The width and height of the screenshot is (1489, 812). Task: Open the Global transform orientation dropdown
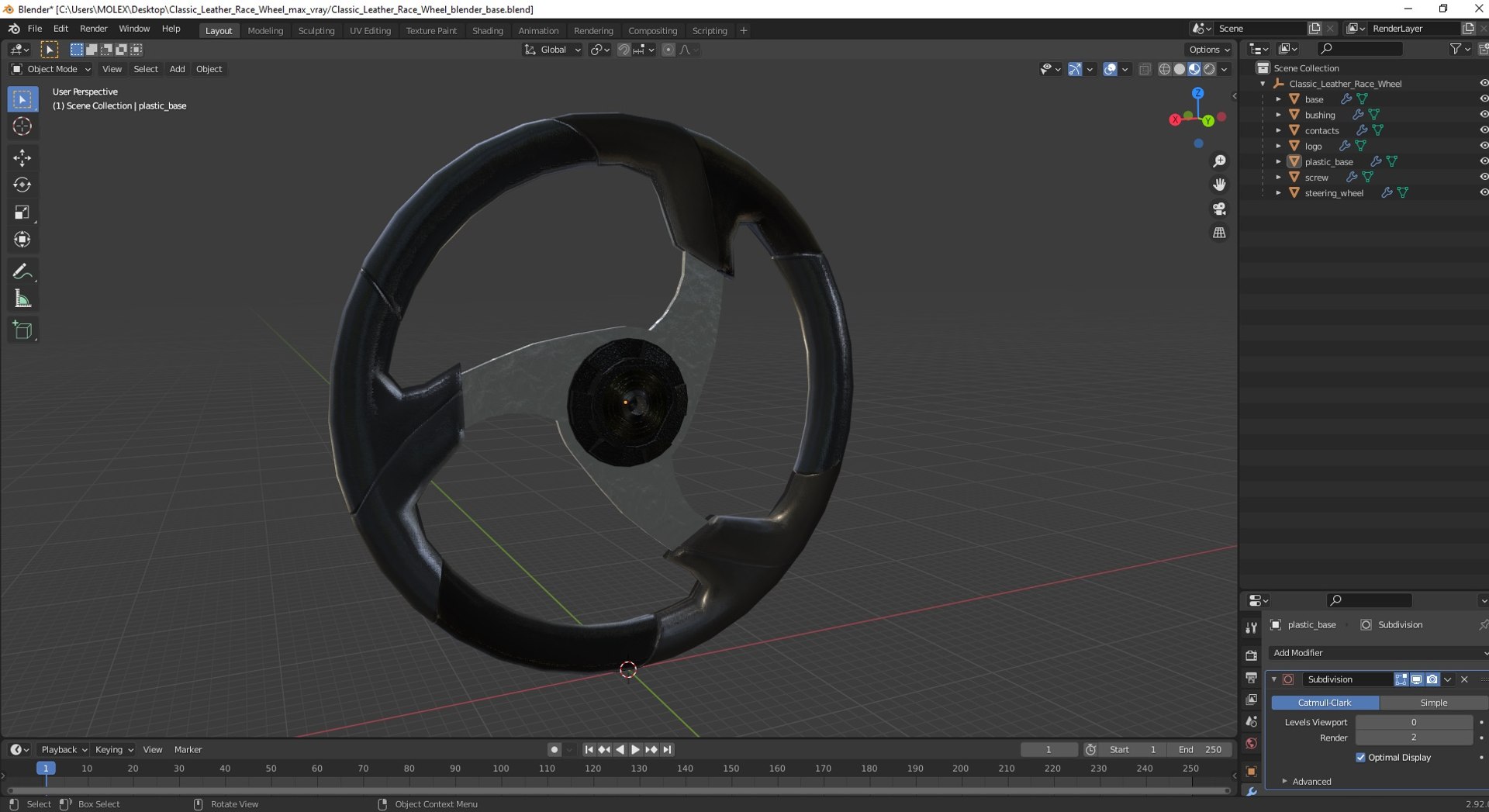(552, 50)
